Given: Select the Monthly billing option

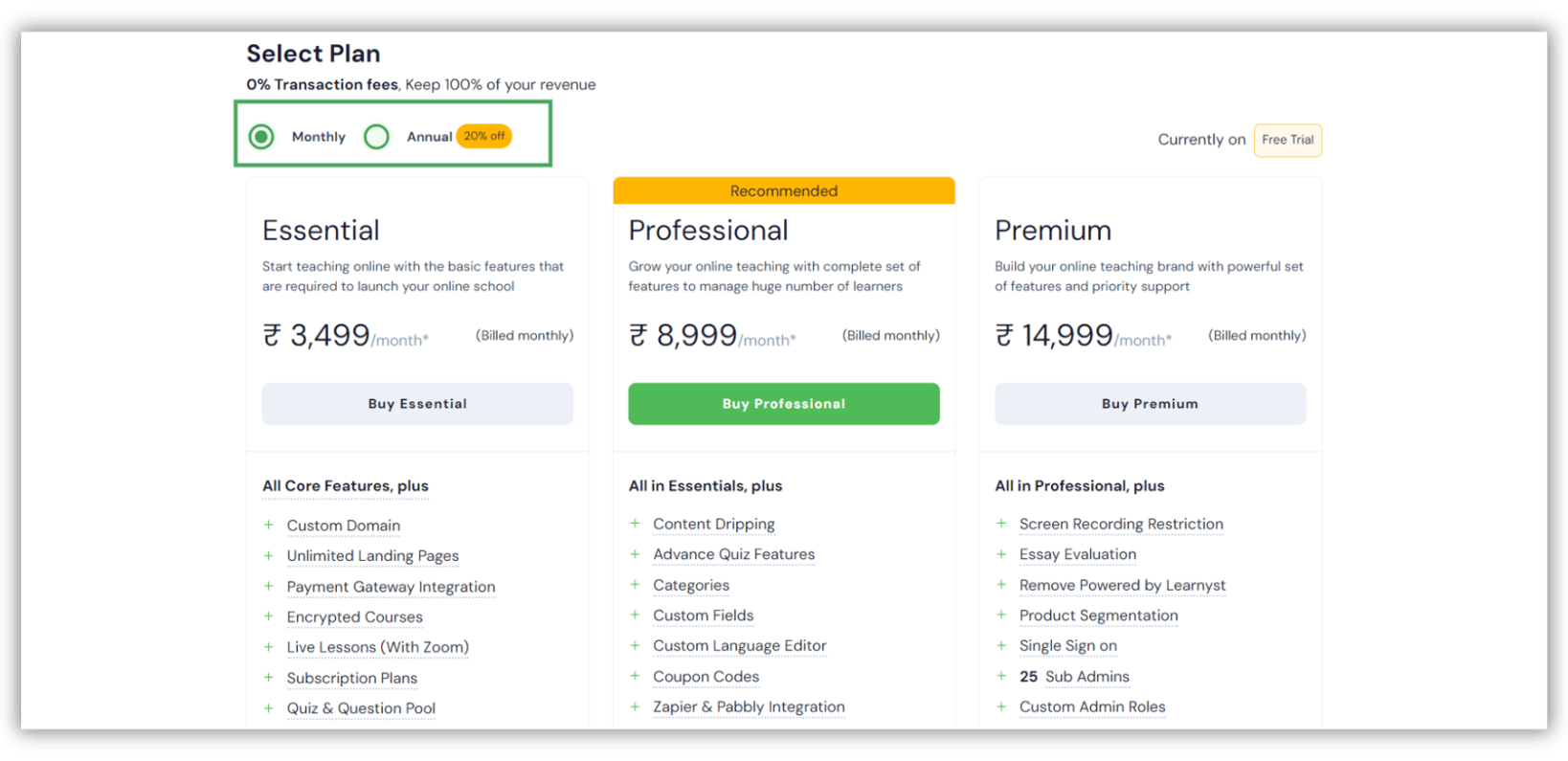Looking at the screenshot, I should 261,136.
